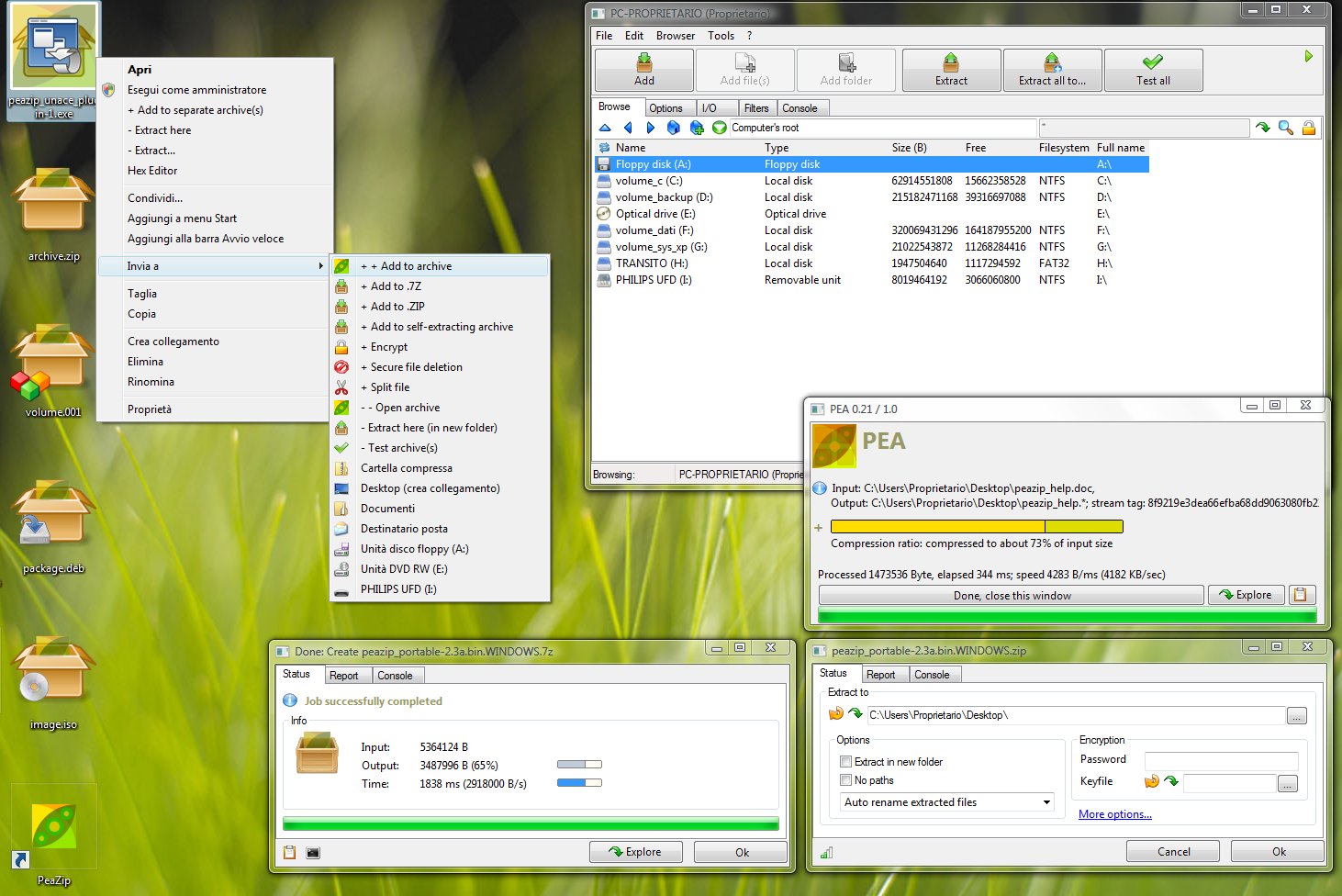Select the volume.001 desktop icon
Screen dimensions: 1342x896
coord(53,371)
